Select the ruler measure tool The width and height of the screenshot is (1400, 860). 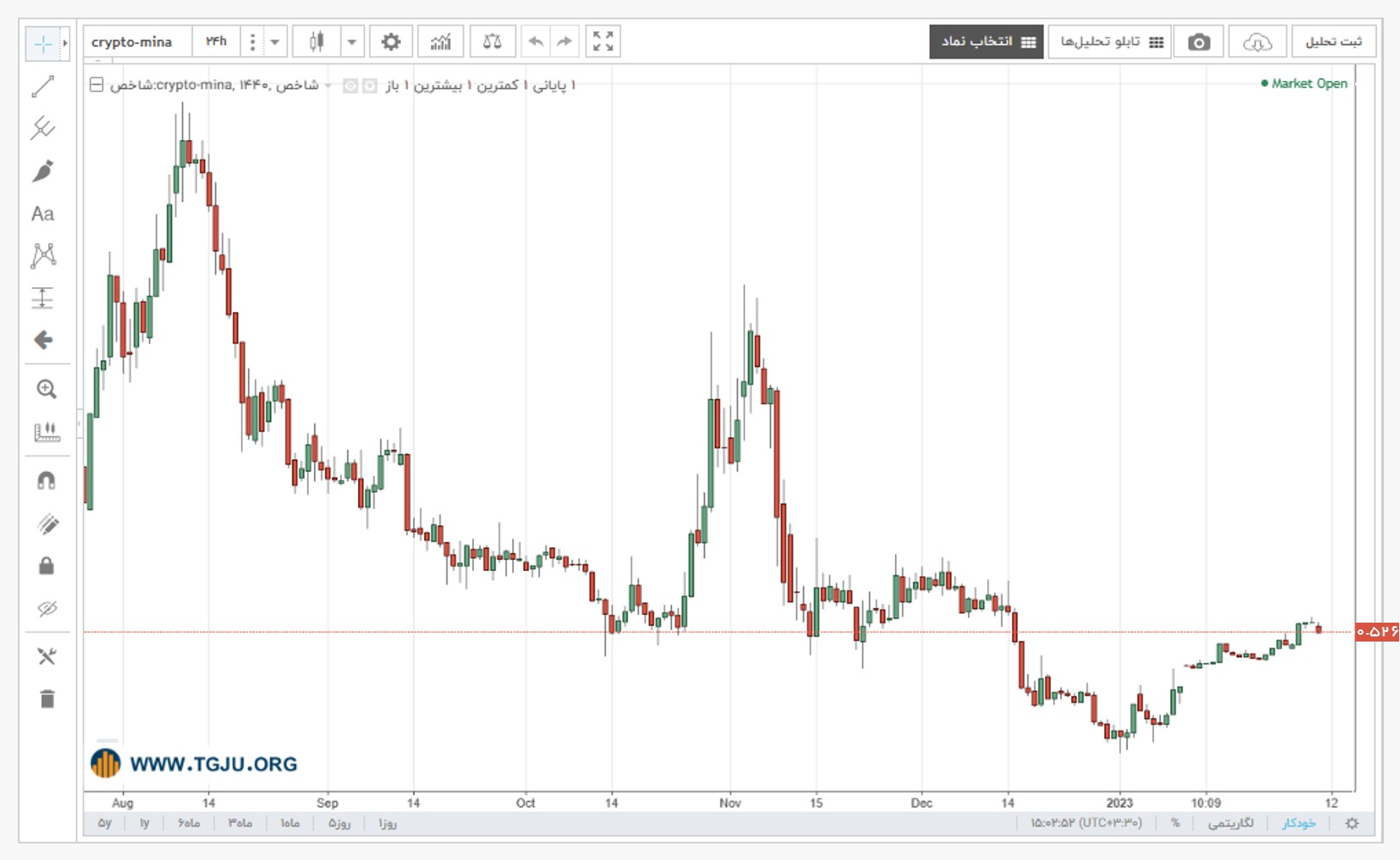click(x=46, y=432)
